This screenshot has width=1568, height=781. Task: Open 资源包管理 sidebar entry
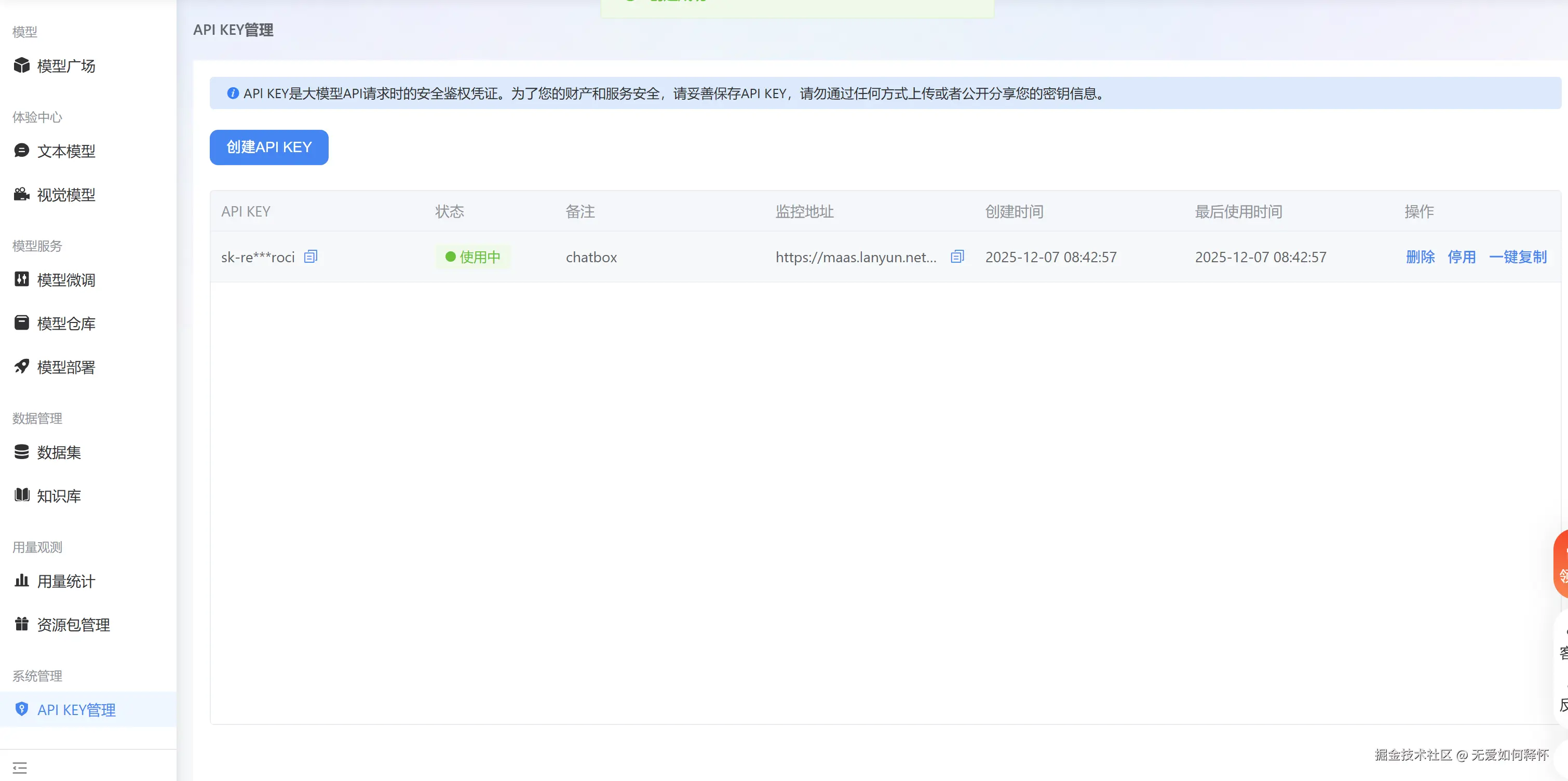pos(73,625)
